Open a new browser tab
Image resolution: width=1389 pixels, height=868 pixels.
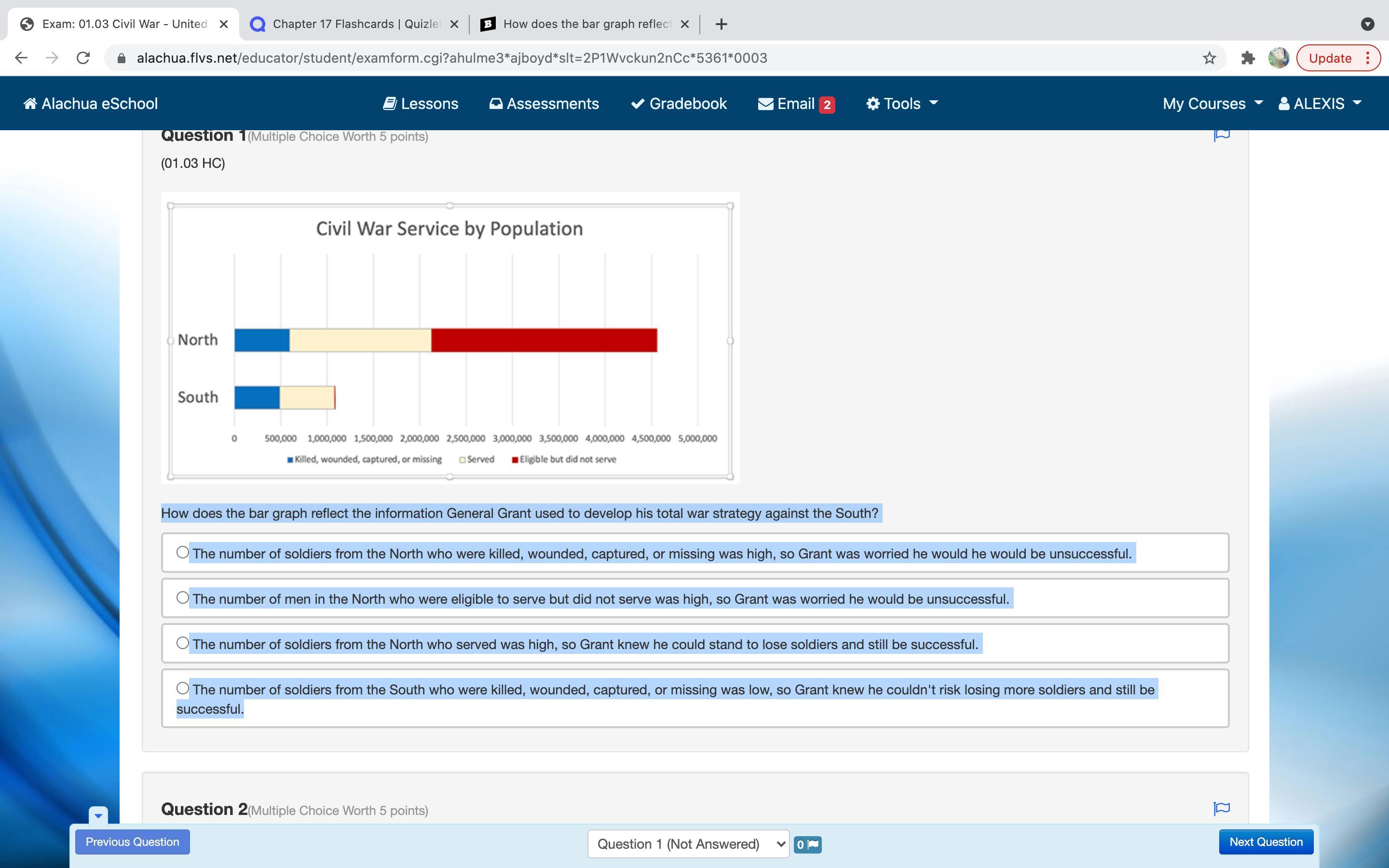(x=722, y=24)
